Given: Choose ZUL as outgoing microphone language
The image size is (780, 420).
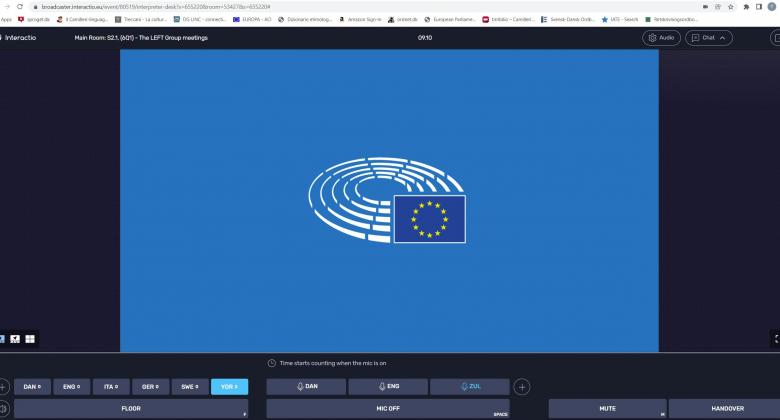Looking at the screenshot, I should coord(470,387).
